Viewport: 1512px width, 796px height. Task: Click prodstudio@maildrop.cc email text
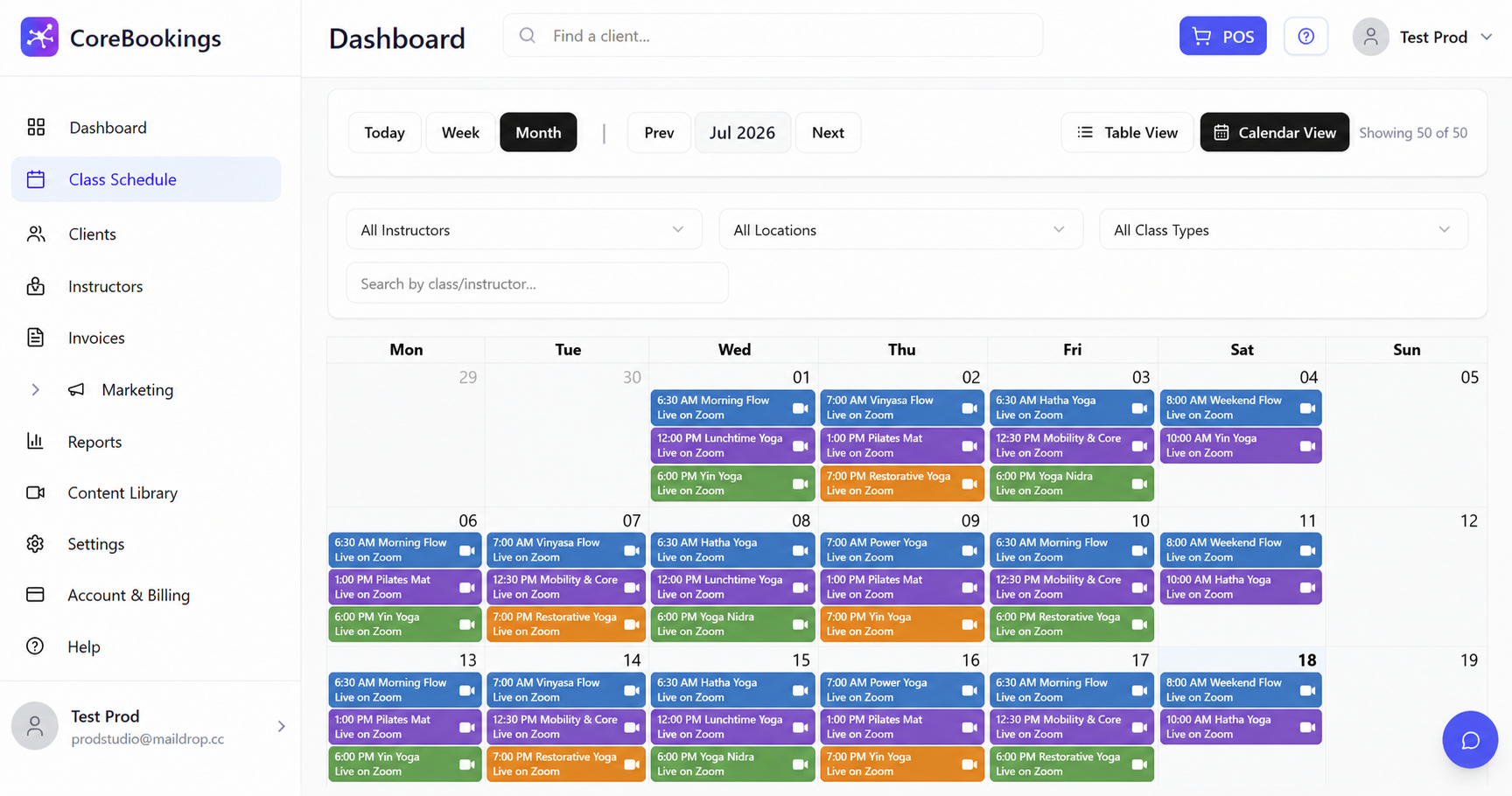point(148,739)
